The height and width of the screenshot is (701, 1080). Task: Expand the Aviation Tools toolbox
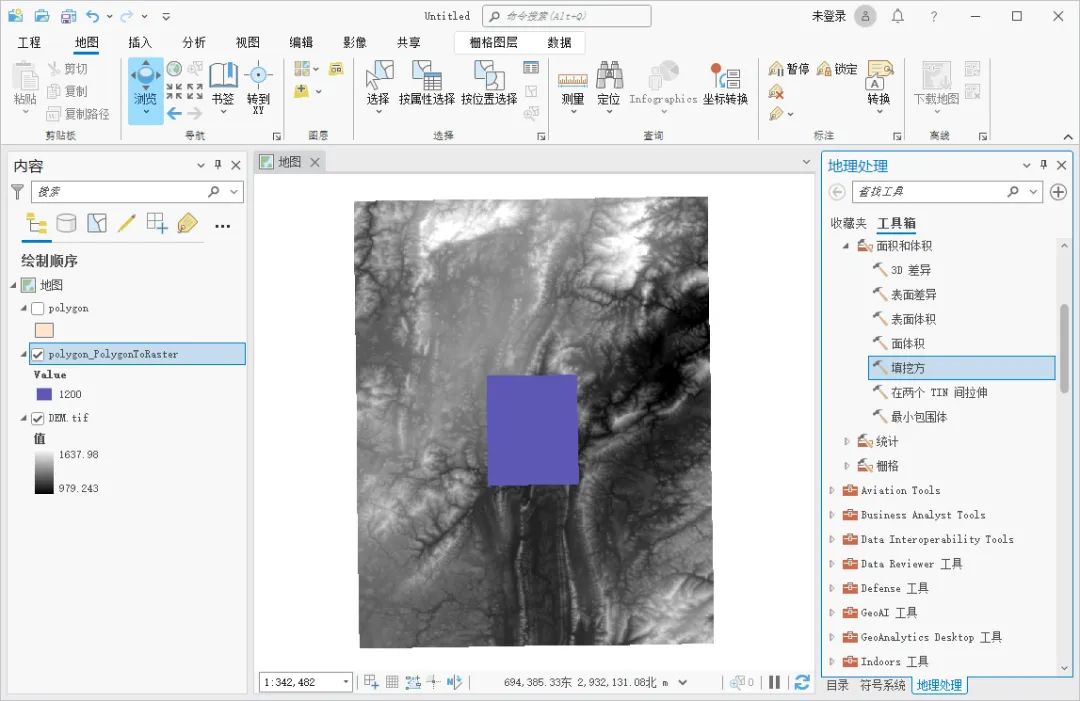tap(832, 490)
